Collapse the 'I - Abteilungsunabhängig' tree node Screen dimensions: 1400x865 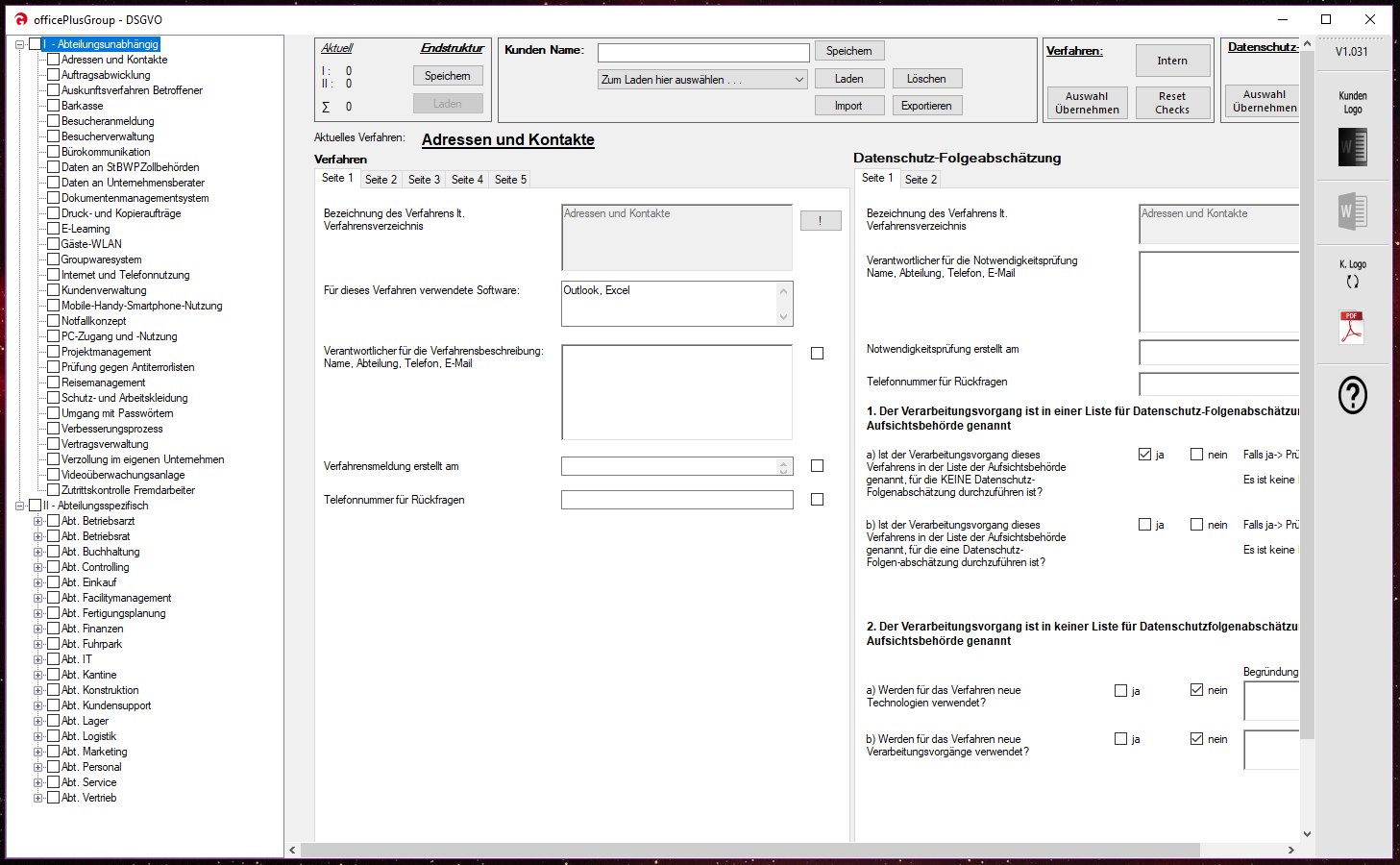[x=20, y=44]
